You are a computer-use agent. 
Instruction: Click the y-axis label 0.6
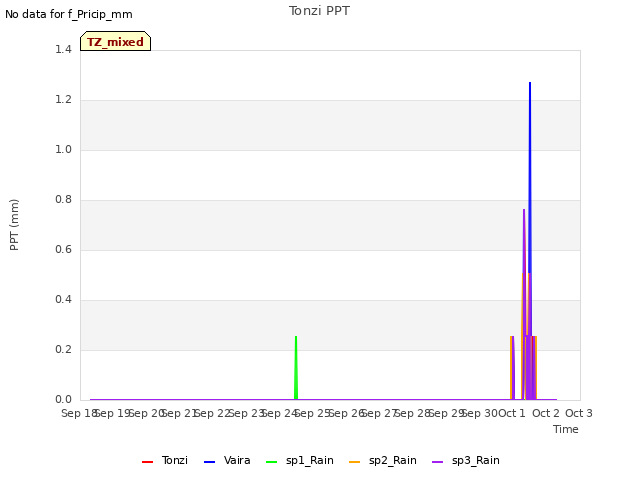63,249
